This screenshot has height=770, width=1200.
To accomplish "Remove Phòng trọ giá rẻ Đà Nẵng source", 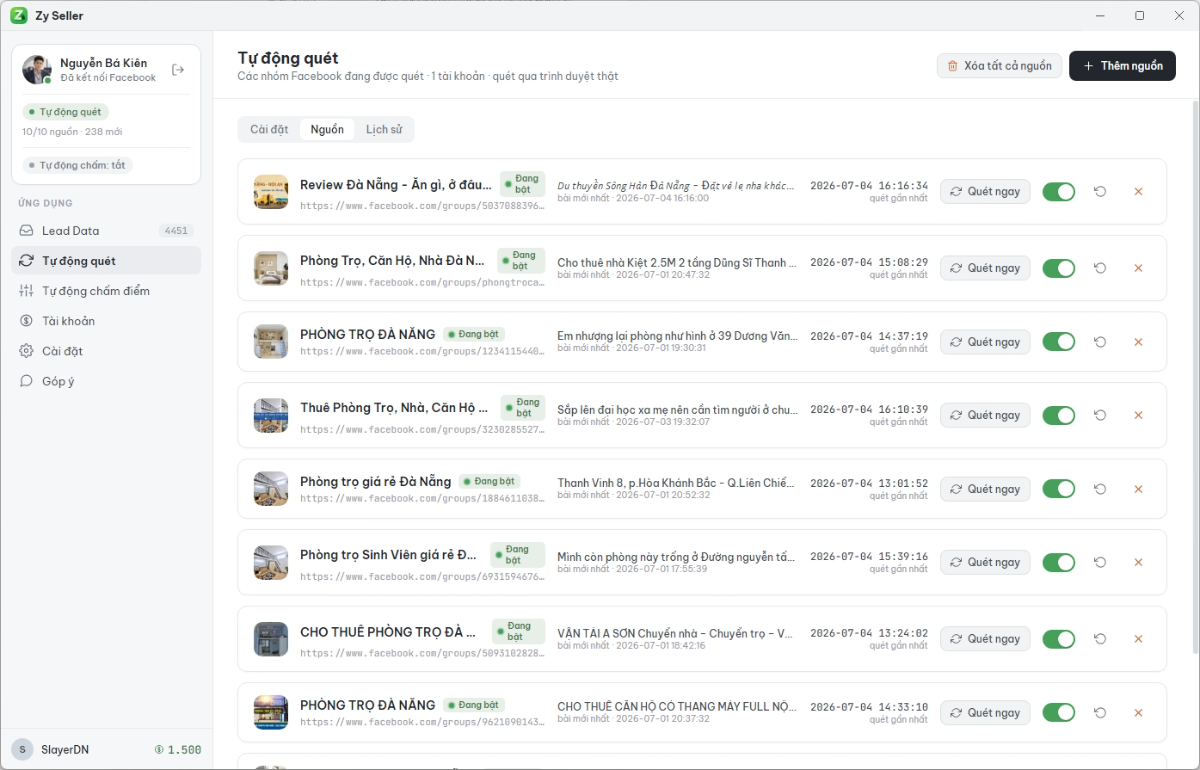I will point(1138,489).
